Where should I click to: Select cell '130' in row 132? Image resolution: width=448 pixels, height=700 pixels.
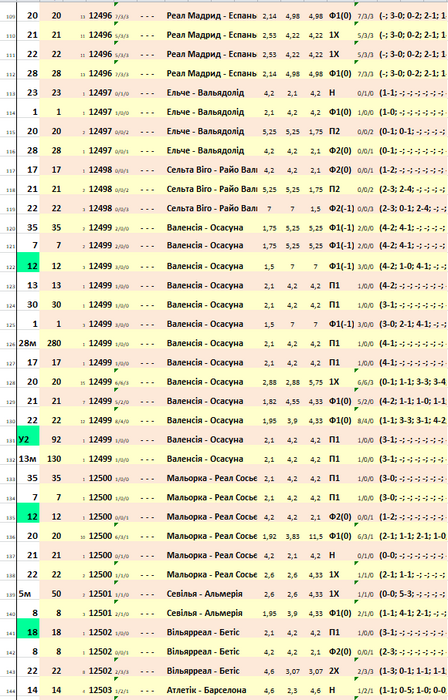54,459
